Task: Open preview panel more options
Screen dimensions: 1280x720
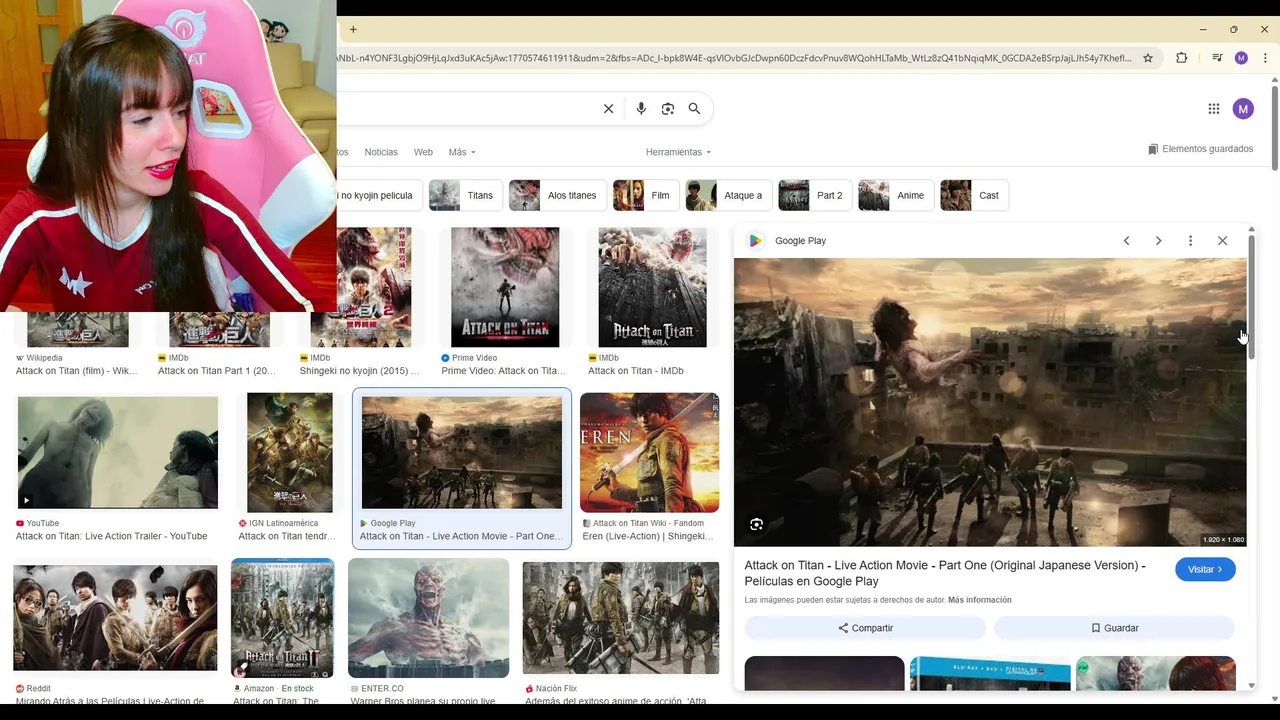Action: tap(1190, 241)
